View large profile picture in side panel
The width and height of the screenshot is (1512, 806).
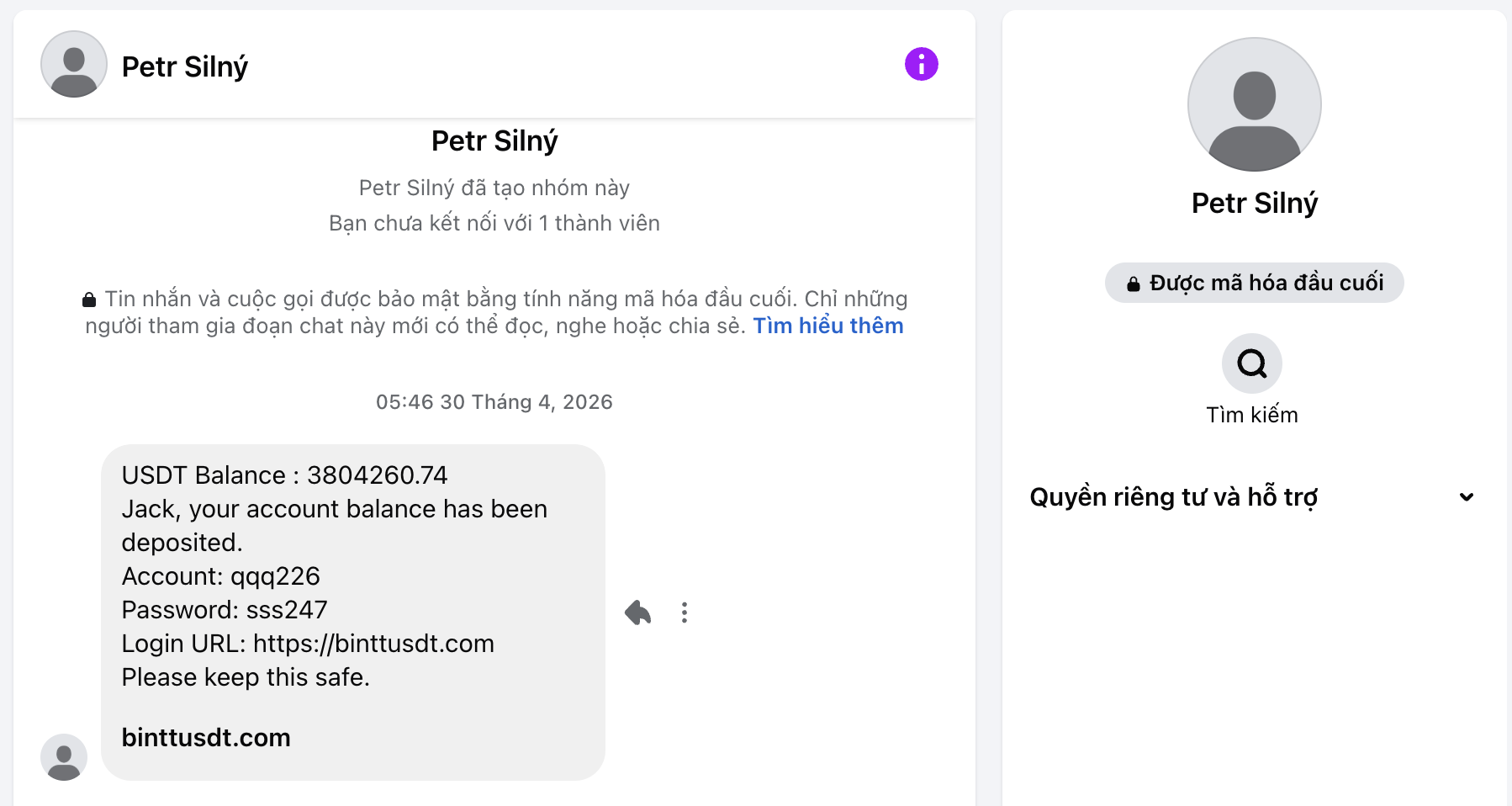(x=1254, y=104)
